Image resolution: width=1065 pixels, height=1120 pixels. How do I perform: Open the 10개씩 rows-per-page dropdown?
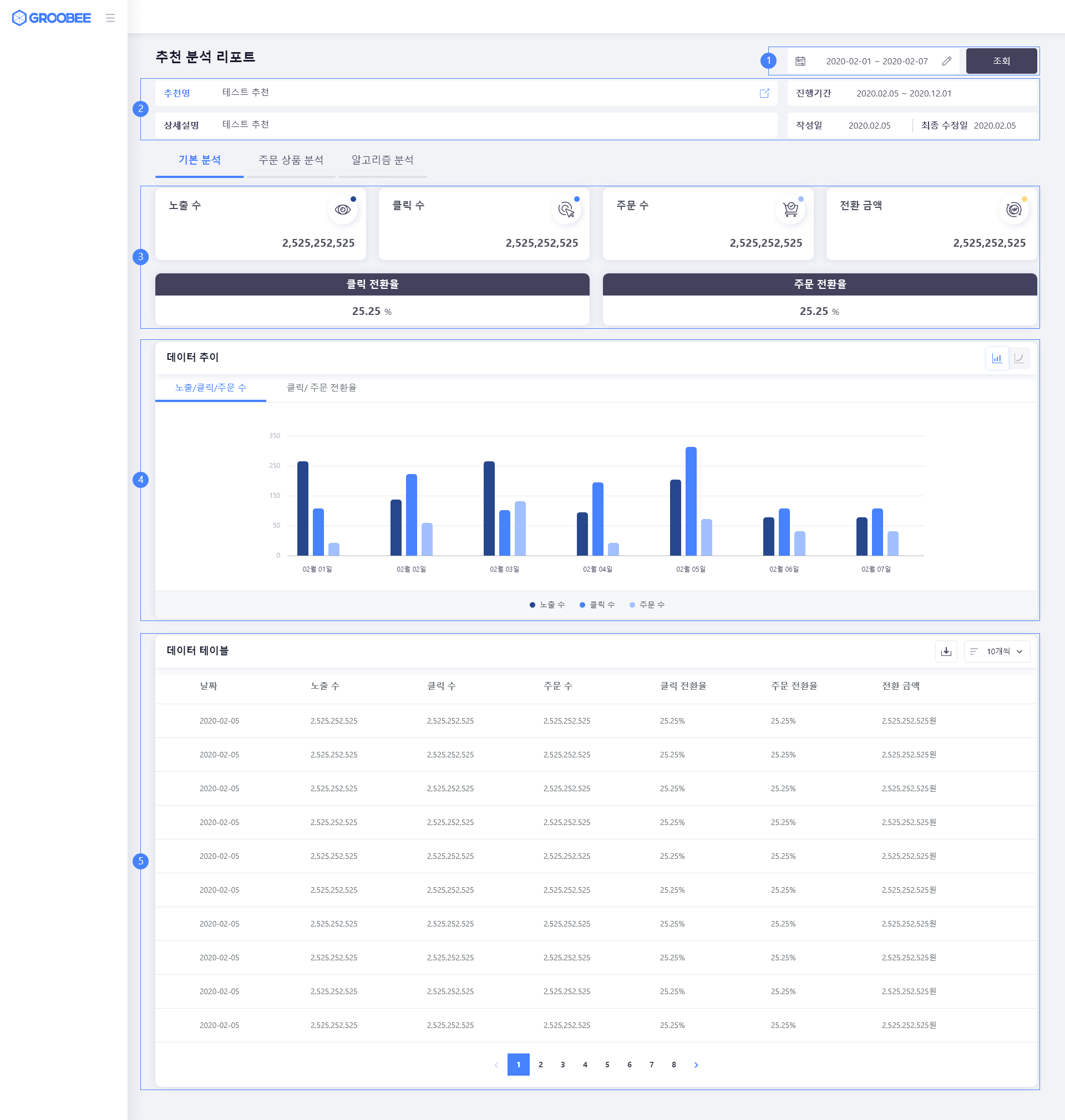(x=997, y=651)
